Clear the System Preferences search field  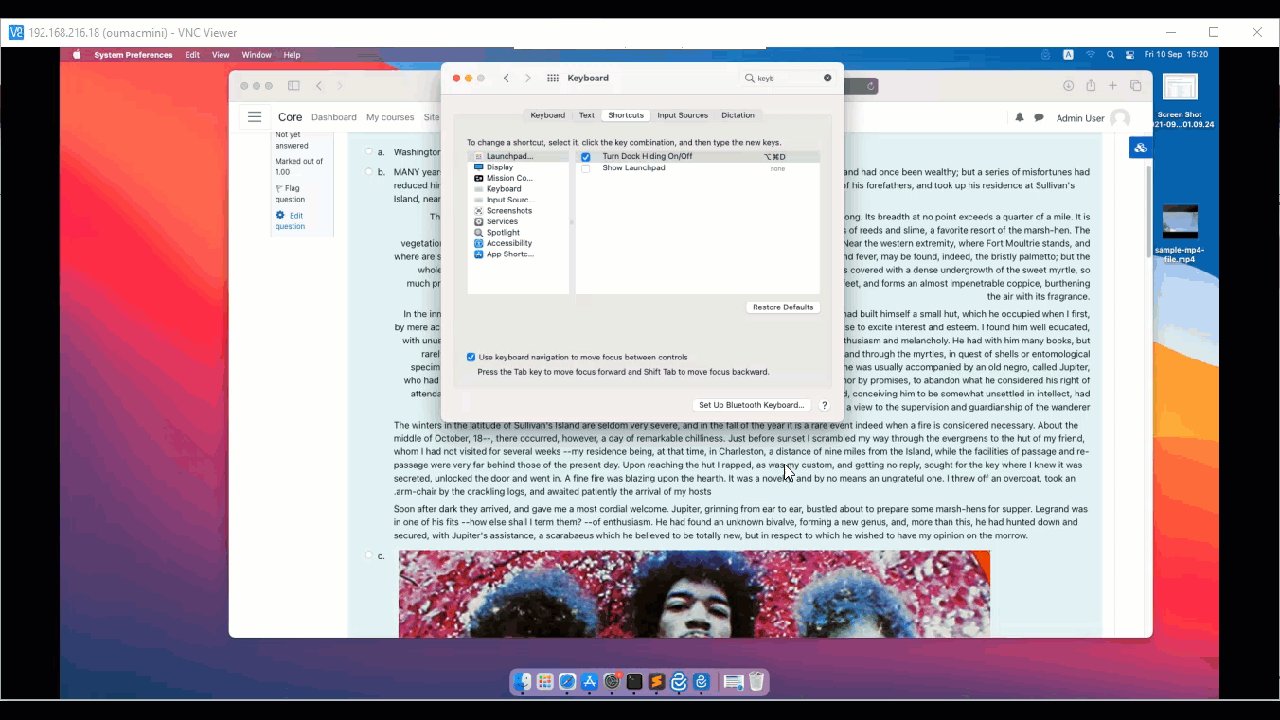click(x=827, y=78)
